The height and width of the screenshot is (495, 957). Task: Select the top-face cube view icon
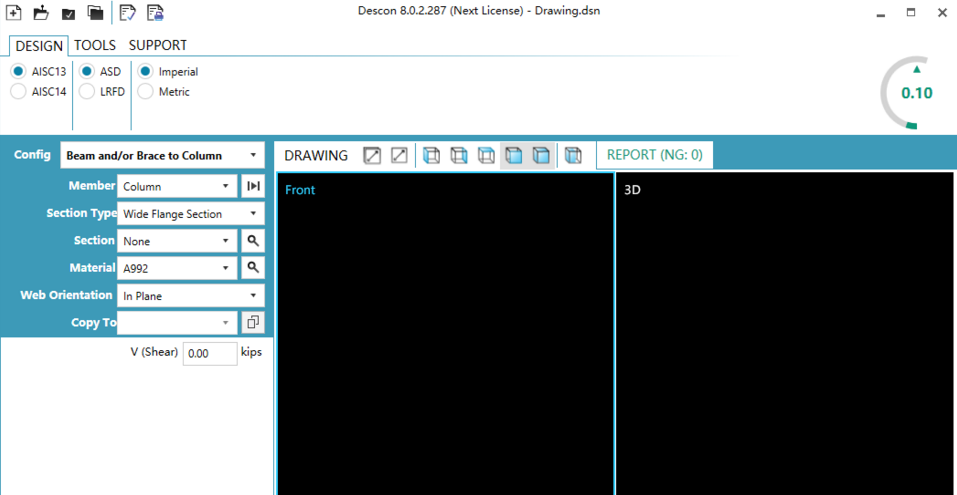tap(486, 156)
